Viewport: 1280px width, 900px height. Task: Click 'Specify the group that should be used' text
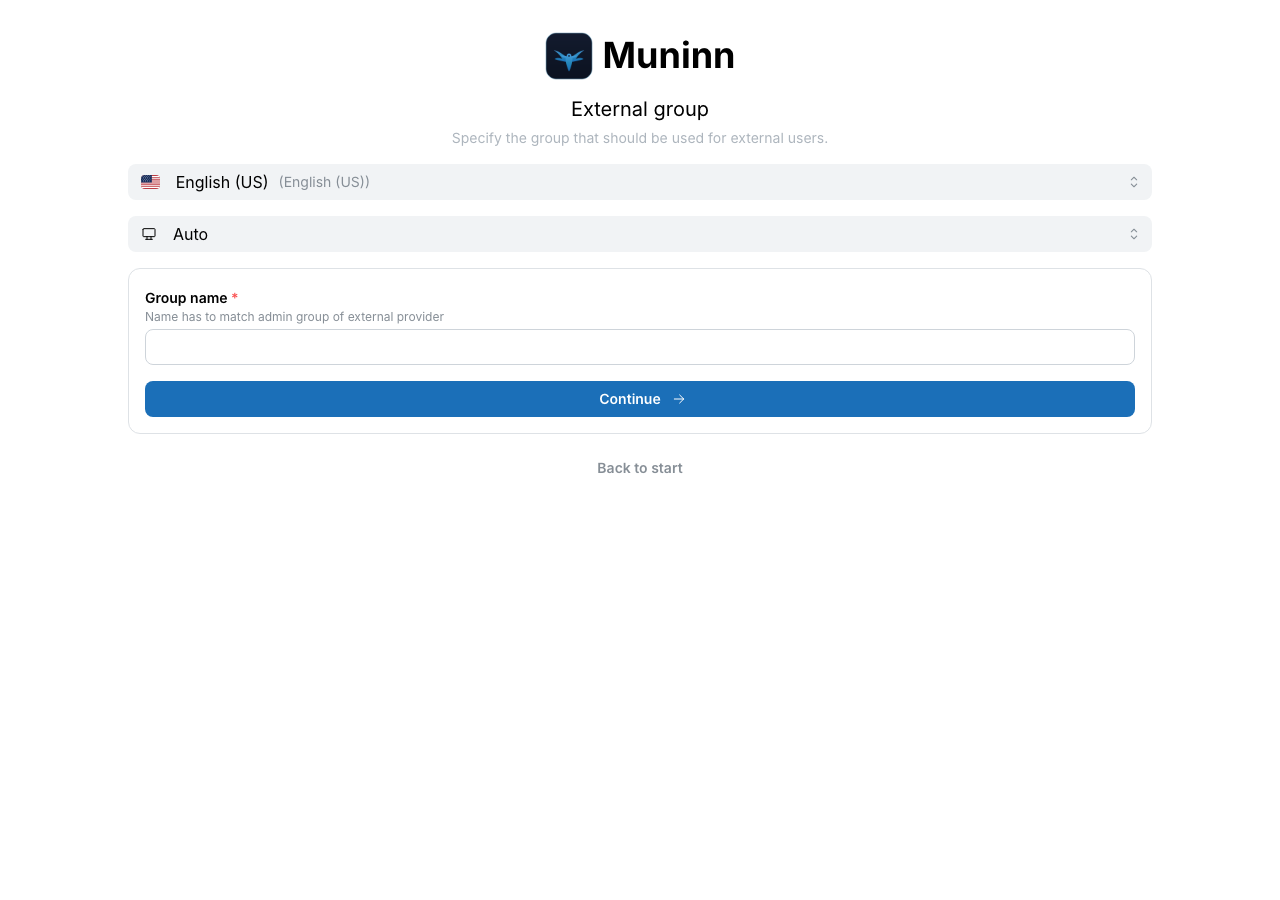(640, 138)
